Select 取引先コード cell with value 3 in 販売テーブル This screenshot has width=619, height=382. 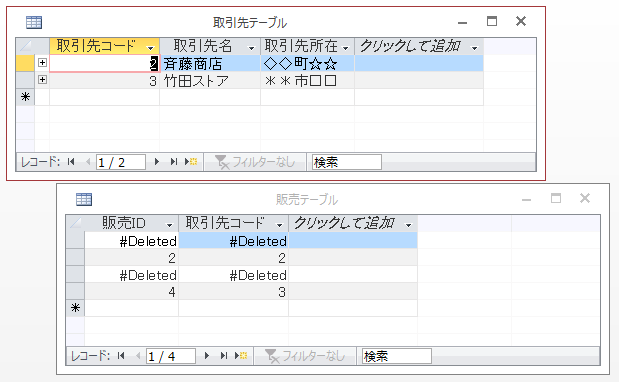(234, 292)
